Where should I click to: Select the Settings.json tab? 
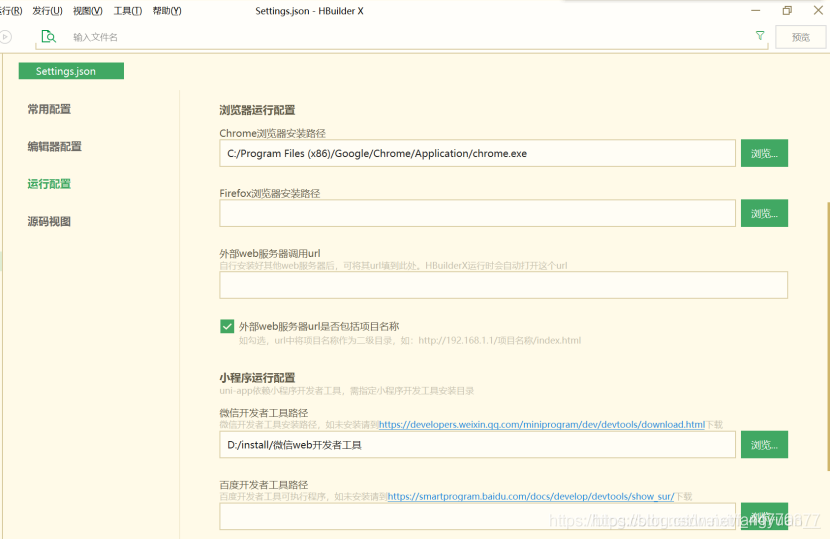pos(71,71)
